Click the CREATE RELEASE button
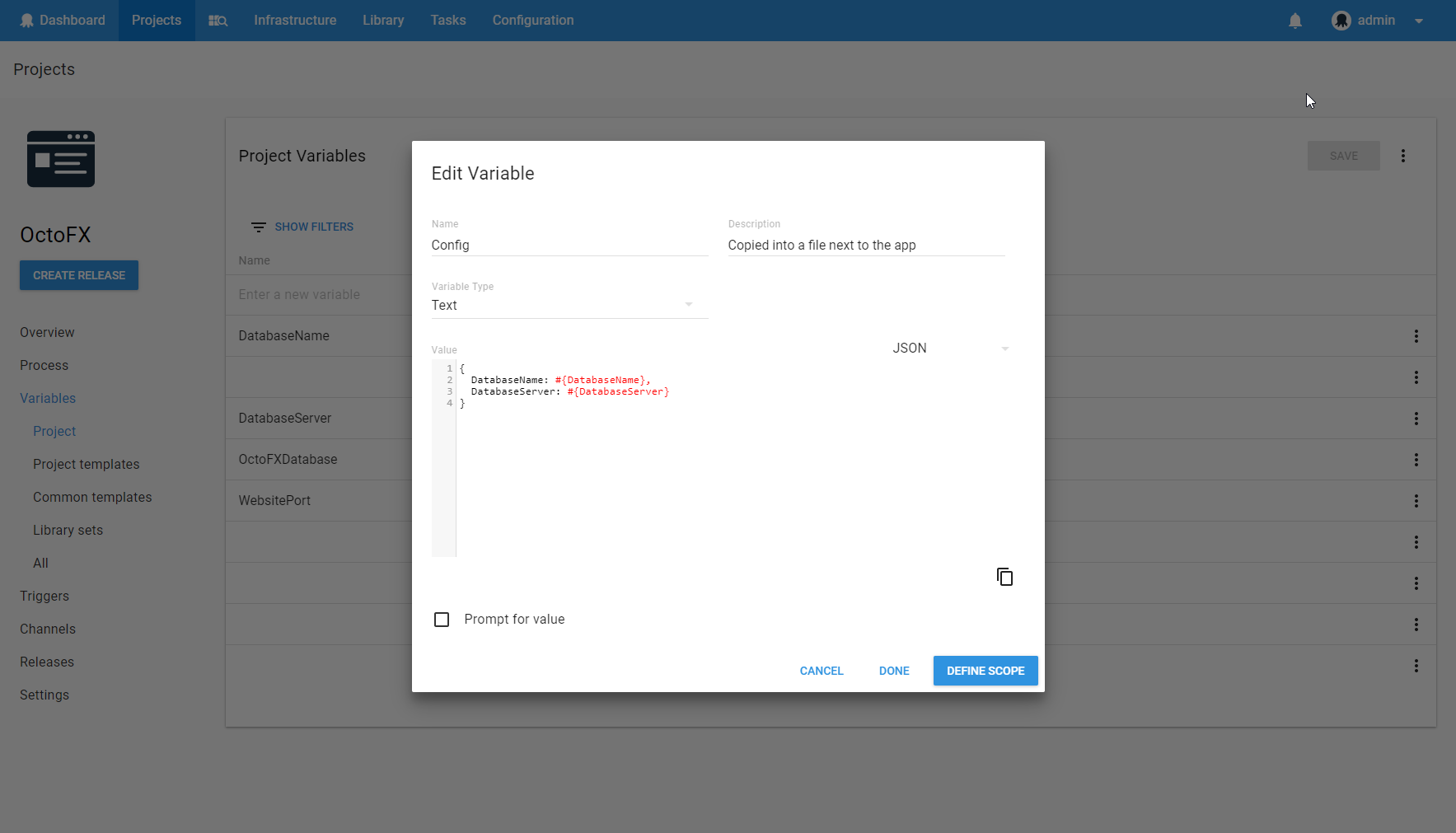The width and height of the screenshot is (1456, 833). 78,274
